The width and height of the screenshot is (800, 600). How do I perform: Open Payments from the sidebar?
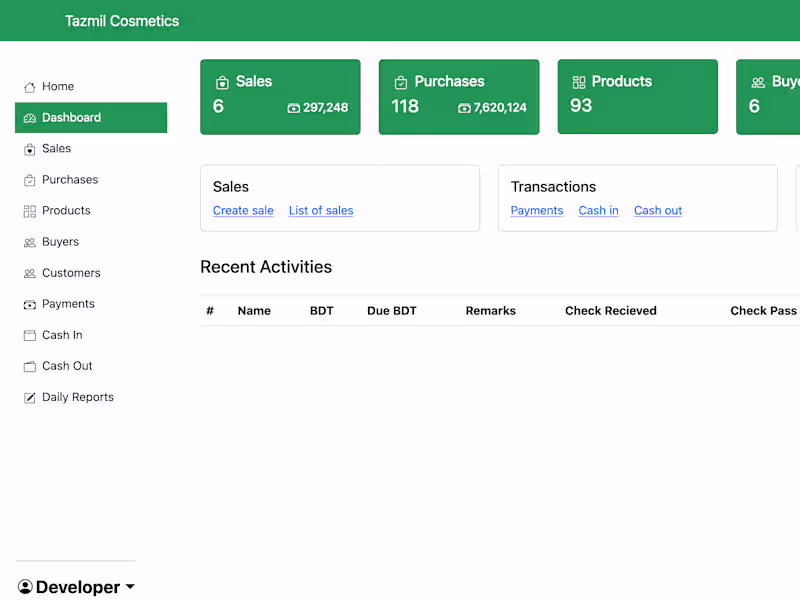point(91,304)
